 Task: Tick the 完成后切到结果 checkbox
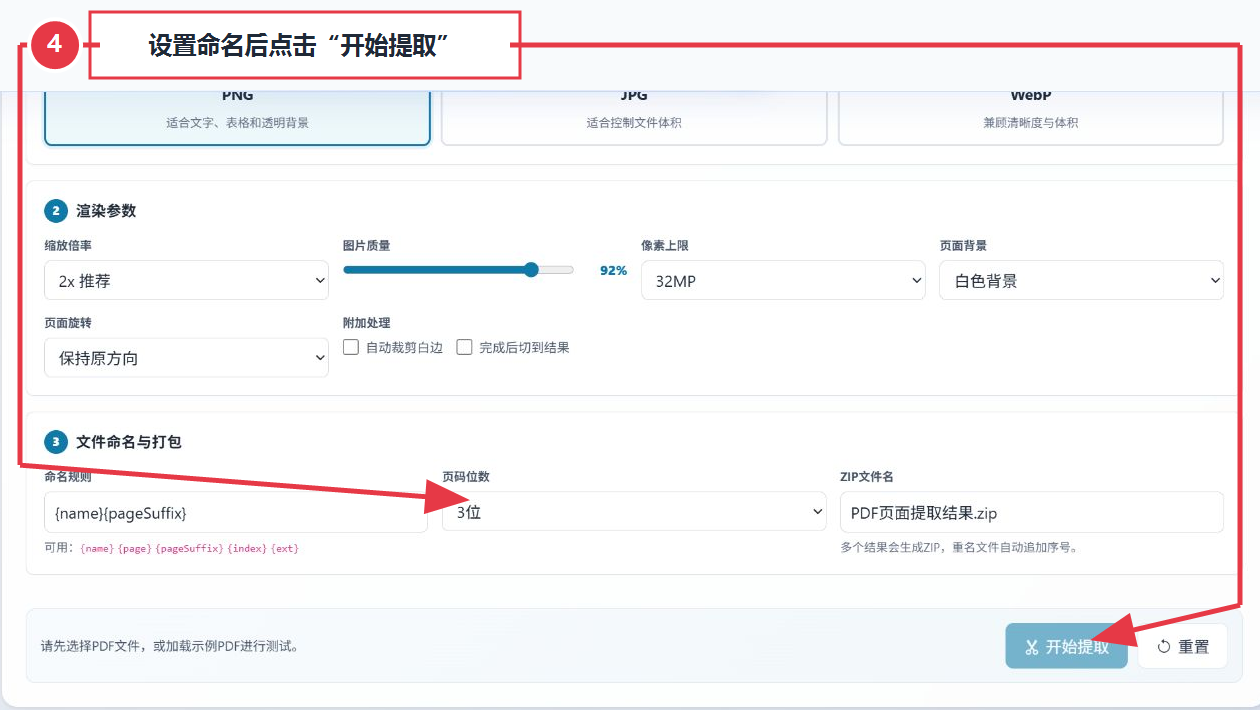click(464, 347)
